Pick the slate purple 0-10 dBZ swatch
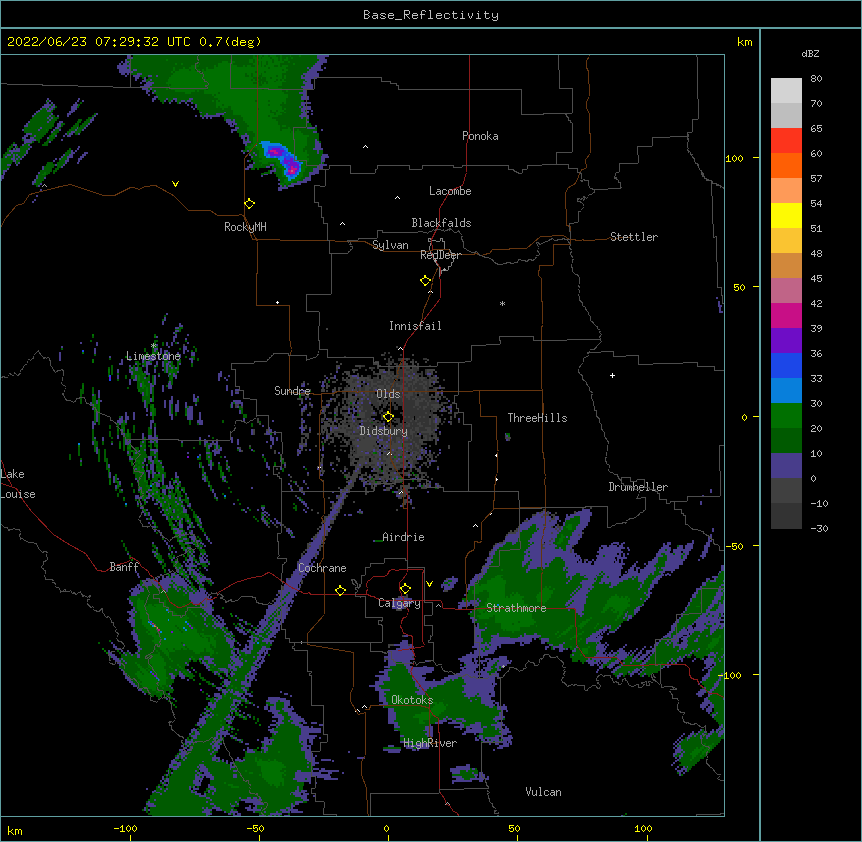 coord(786,466)
